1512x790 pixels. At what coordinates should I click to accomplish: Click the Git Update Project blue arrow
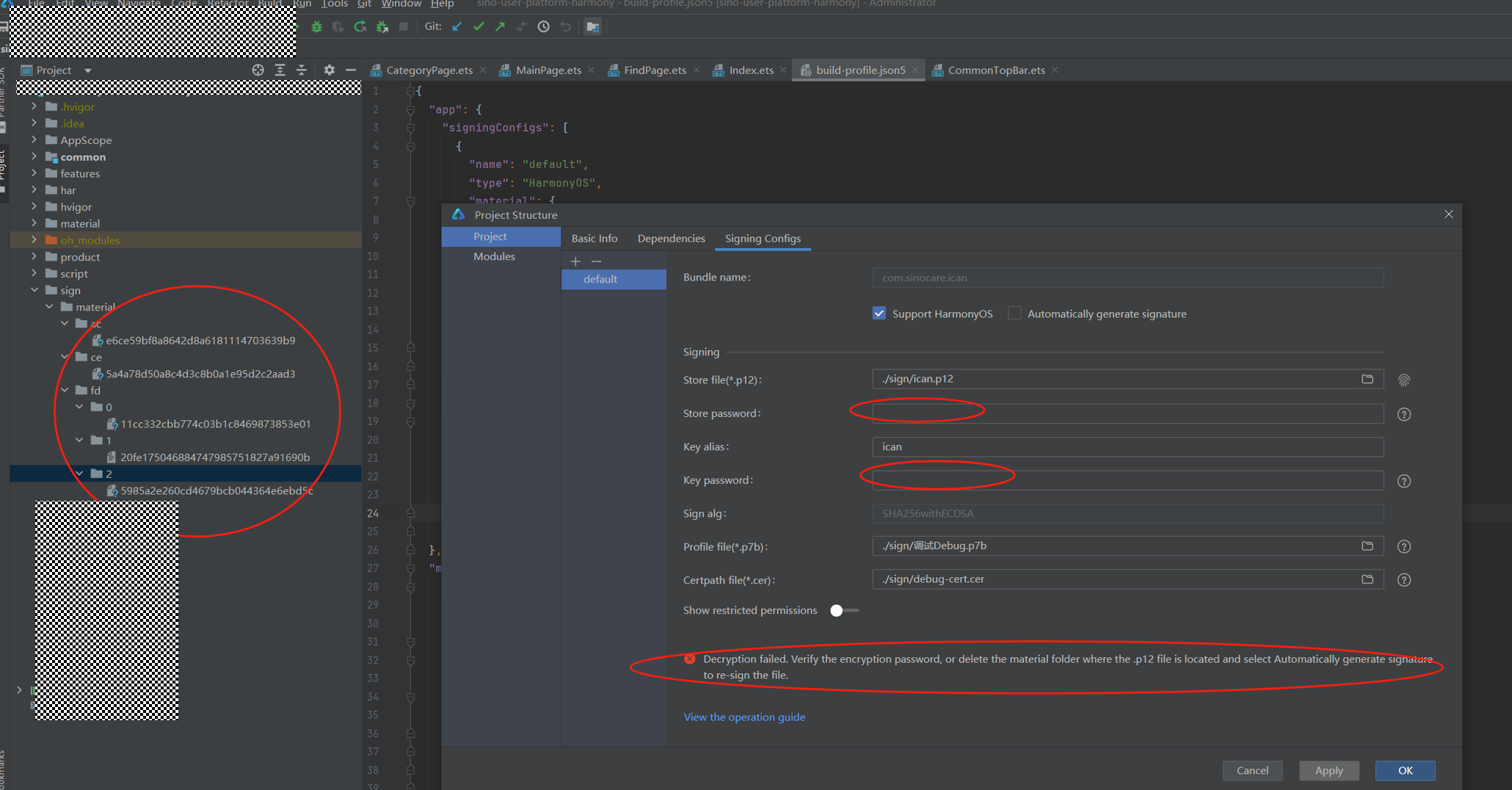click(x=457, y=27)
